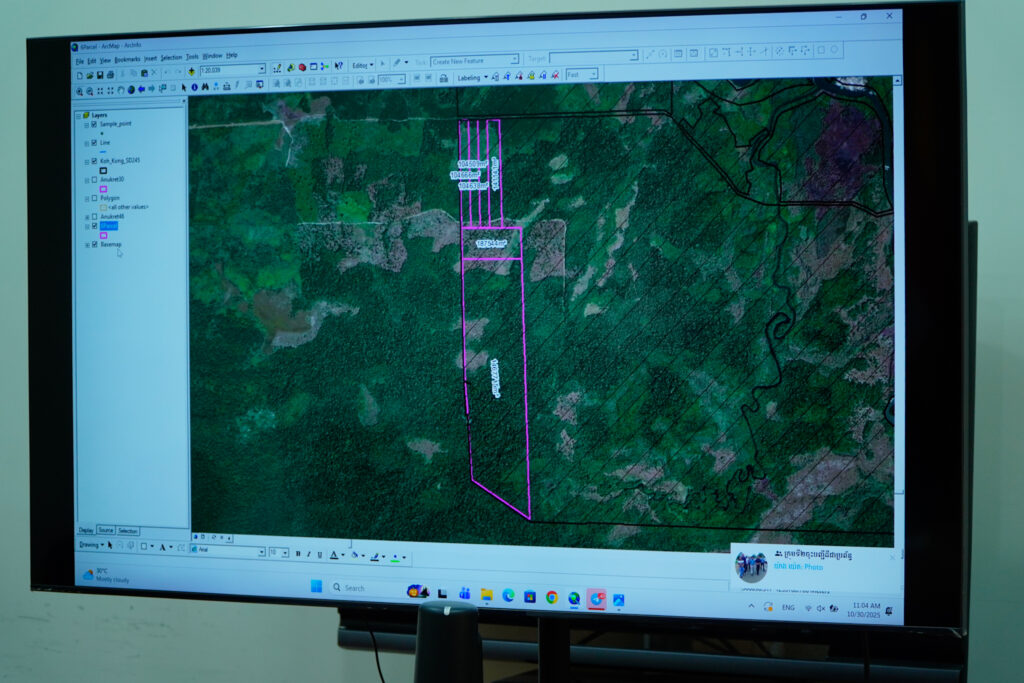The width and height of the screenshot is (1024, 683).
Task: Enable the Anukret30 layer checkbox
Action: click(x=94, y=180)
